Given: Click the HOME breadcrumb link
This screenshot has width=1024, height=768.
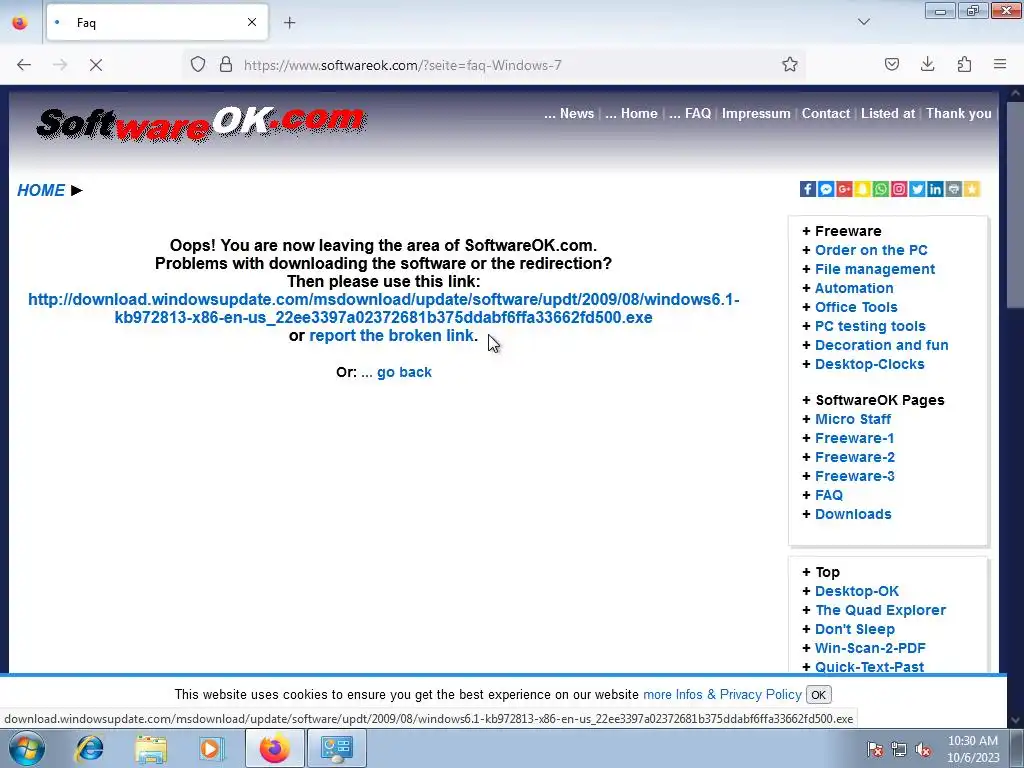Looking at the screenshot, I should pos(41,190).
